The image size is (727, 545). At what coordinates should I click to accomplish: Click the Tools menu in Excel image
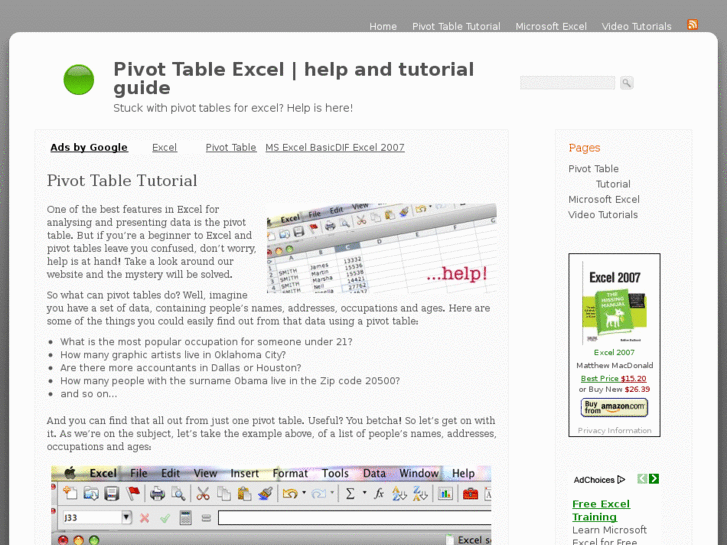tap(335, 473)
